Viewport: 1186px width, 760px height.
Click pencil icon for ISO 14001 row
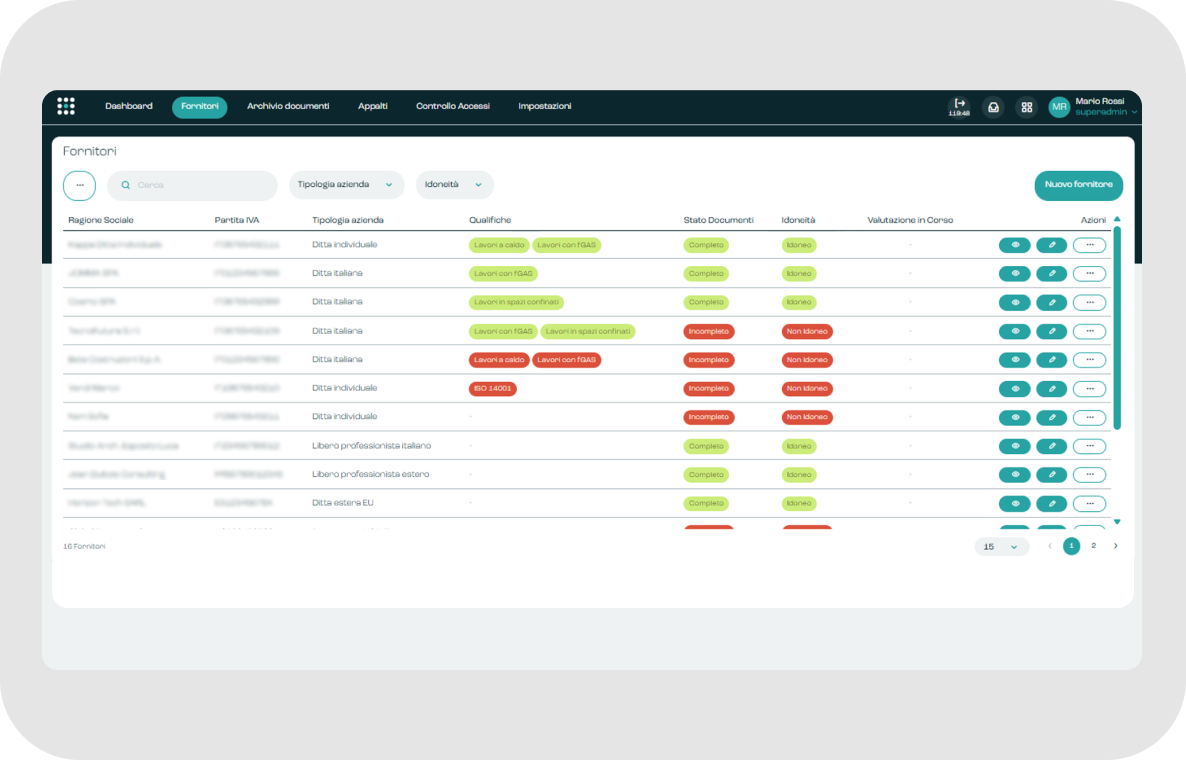[1051, 389]
